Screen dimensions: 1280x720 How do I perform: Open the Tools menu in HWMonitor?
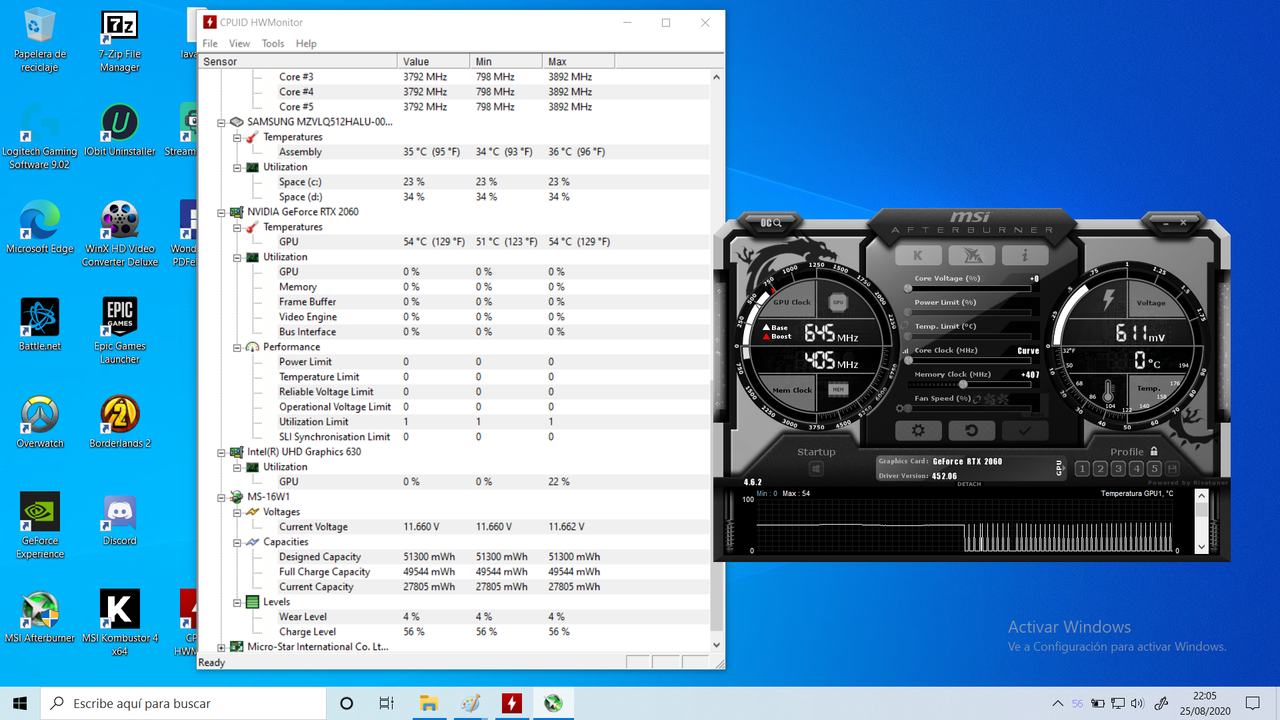273,43
